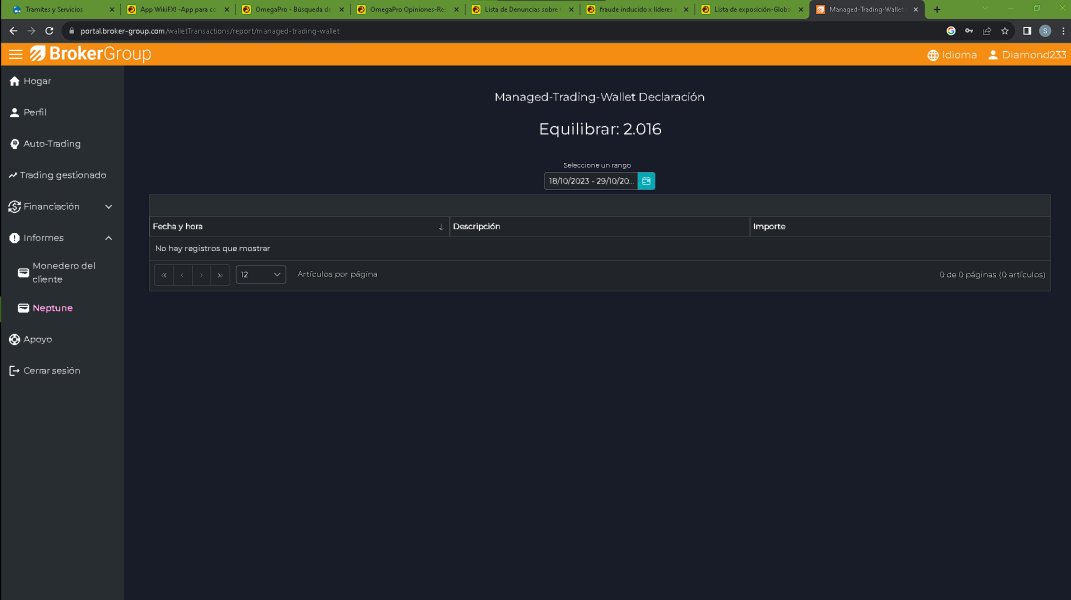
Task: Switch to the OmegaPro Opiniones tab
Action: [406, 10]
